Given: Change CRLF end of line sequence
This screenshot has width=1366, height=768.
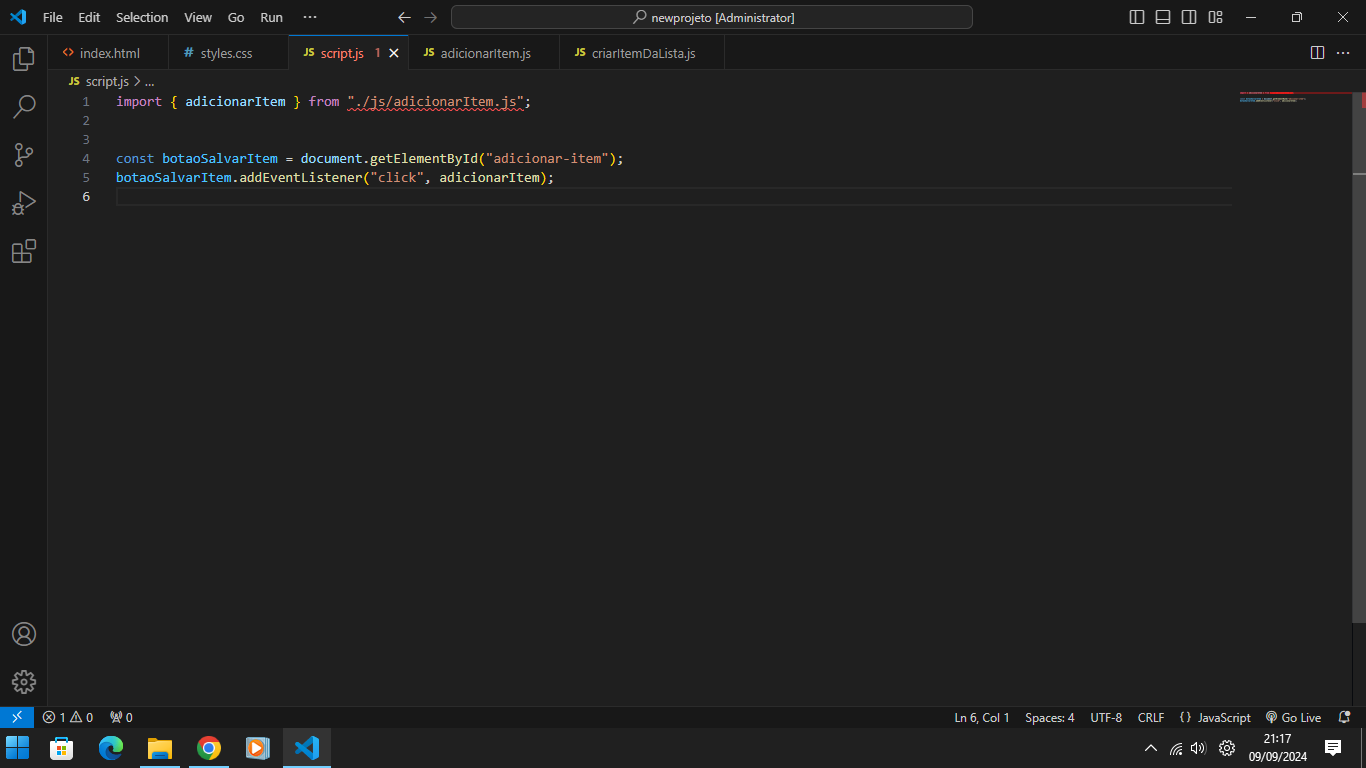Looking at the screenshot, I should pos(1151,717).
